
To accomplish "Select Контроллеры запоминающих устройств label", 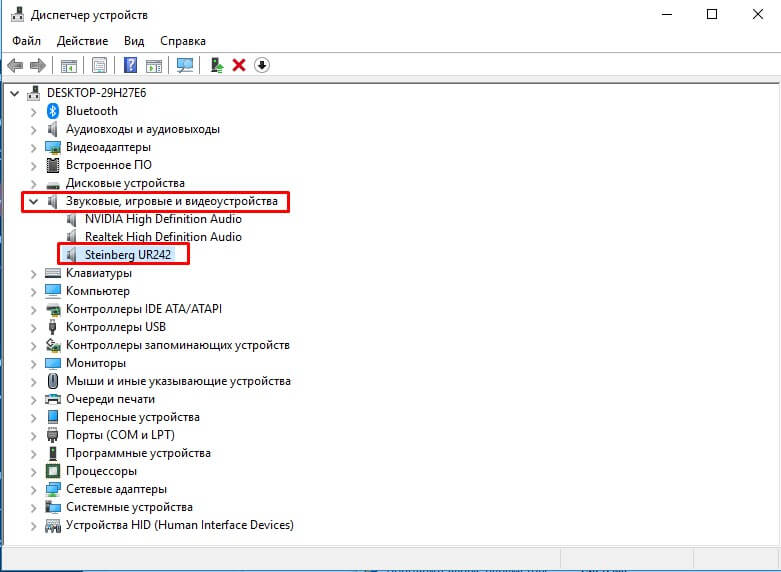I will point(178,345).
